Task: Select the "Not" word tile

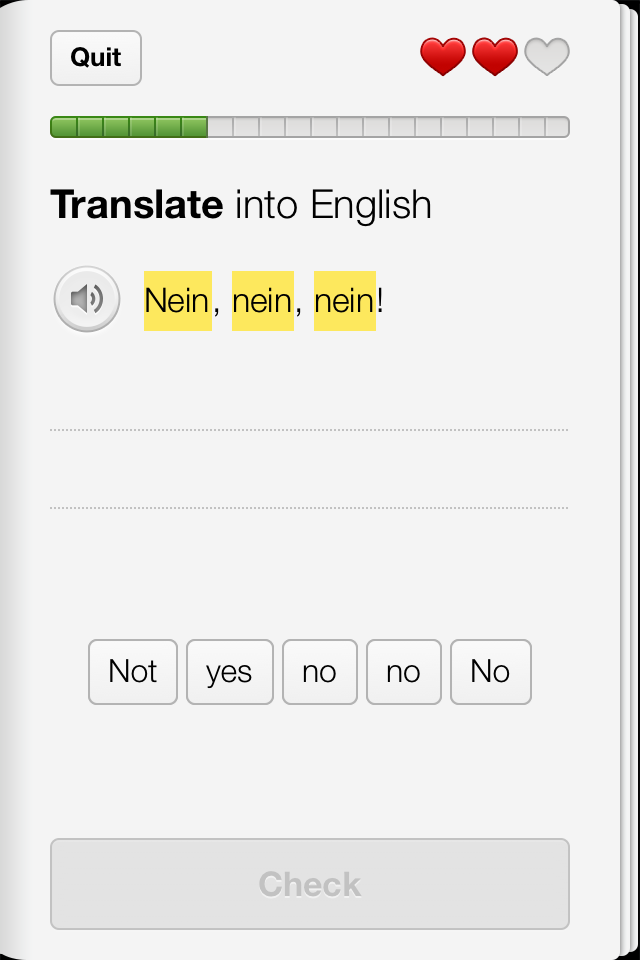Action: 133,672
